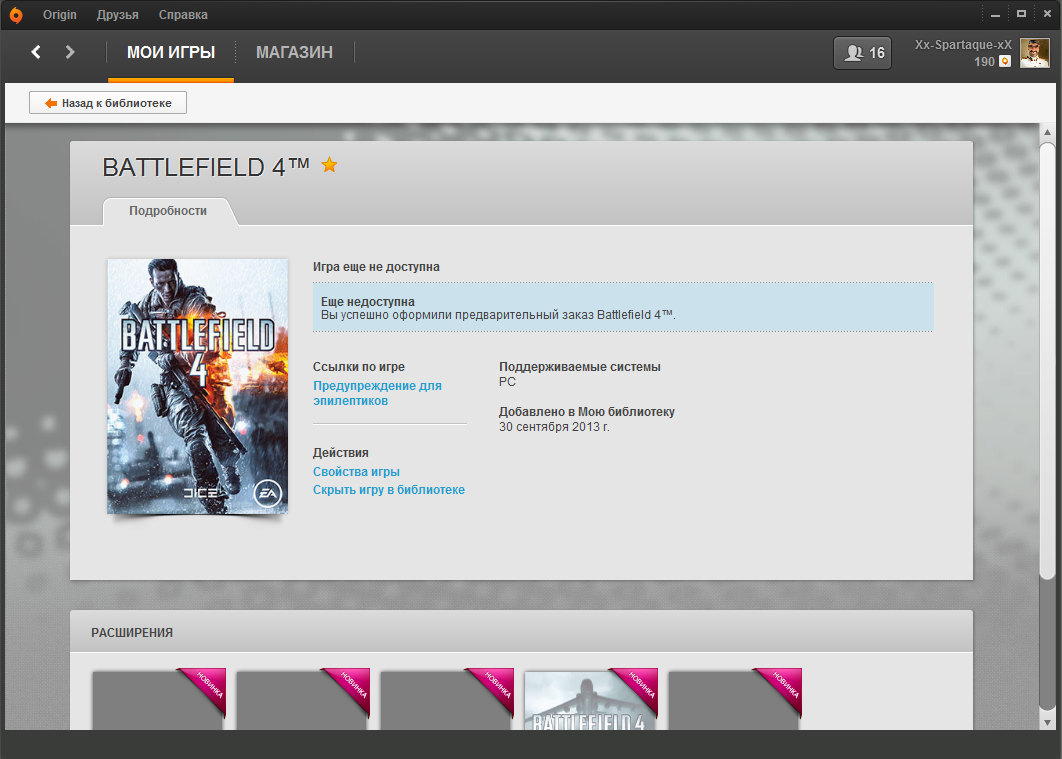This screenshot has width=1062, height=759.
Task: Maximize the Origin window
Action: [1021, 14]
